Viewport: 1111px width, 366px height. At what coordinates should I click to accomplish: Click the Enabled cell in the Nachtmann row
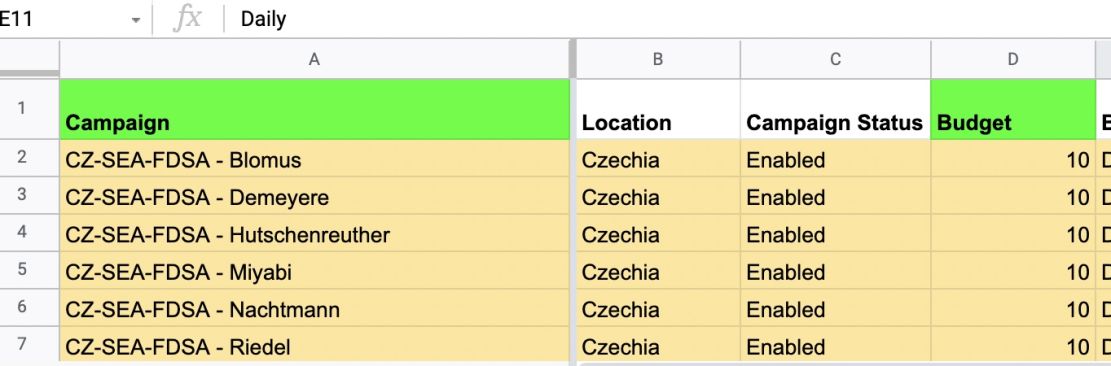[x=835, y=309]
